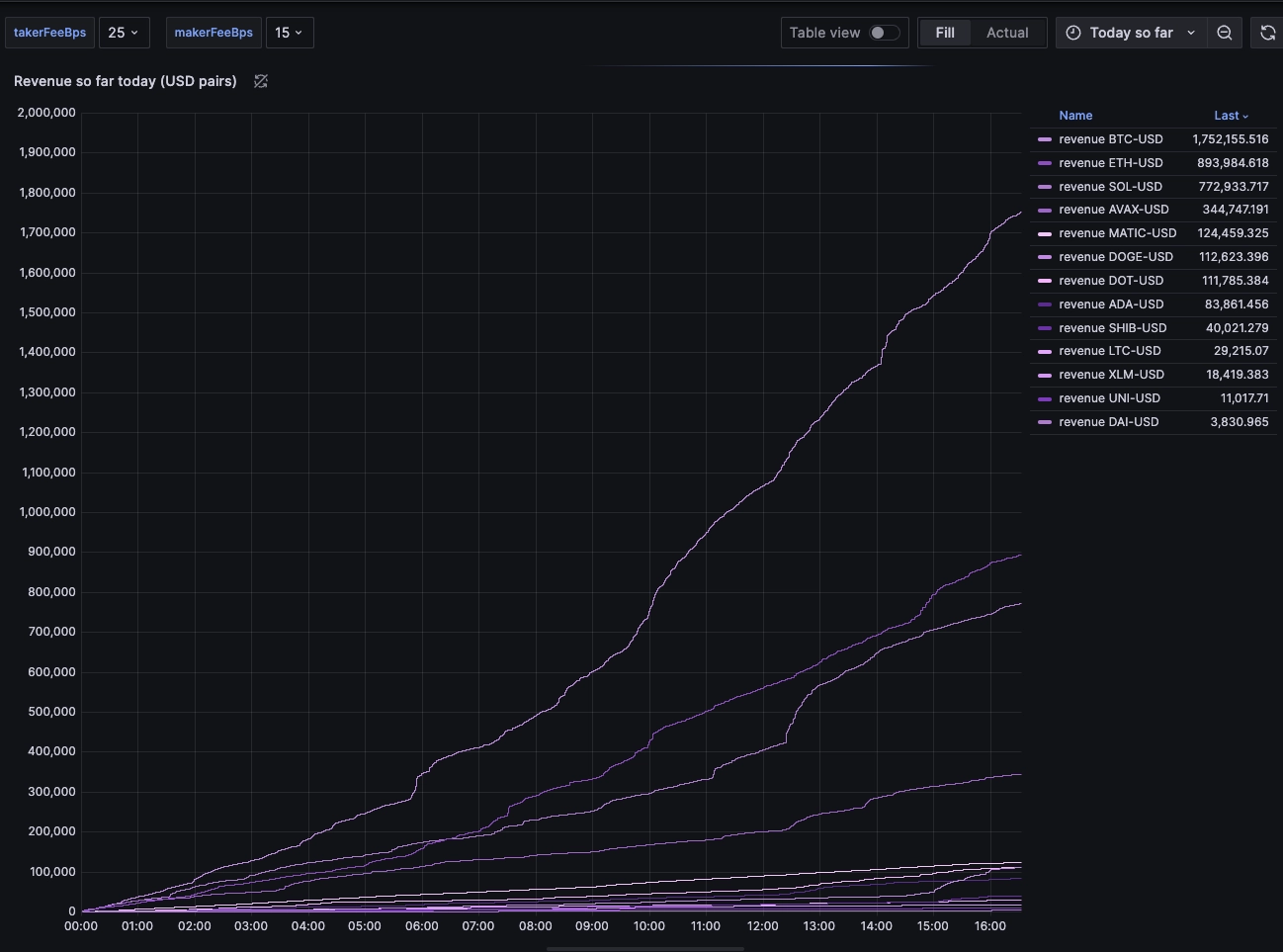Open the Today so far time picker

click(x=1131, y=33)
